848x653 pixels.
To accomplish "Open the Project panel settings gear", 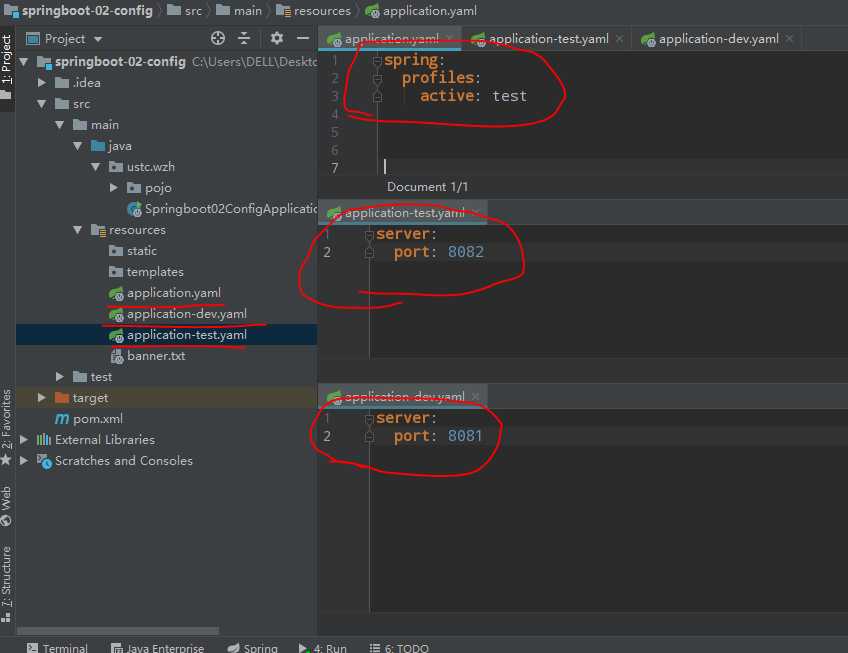I will [277, 38].
